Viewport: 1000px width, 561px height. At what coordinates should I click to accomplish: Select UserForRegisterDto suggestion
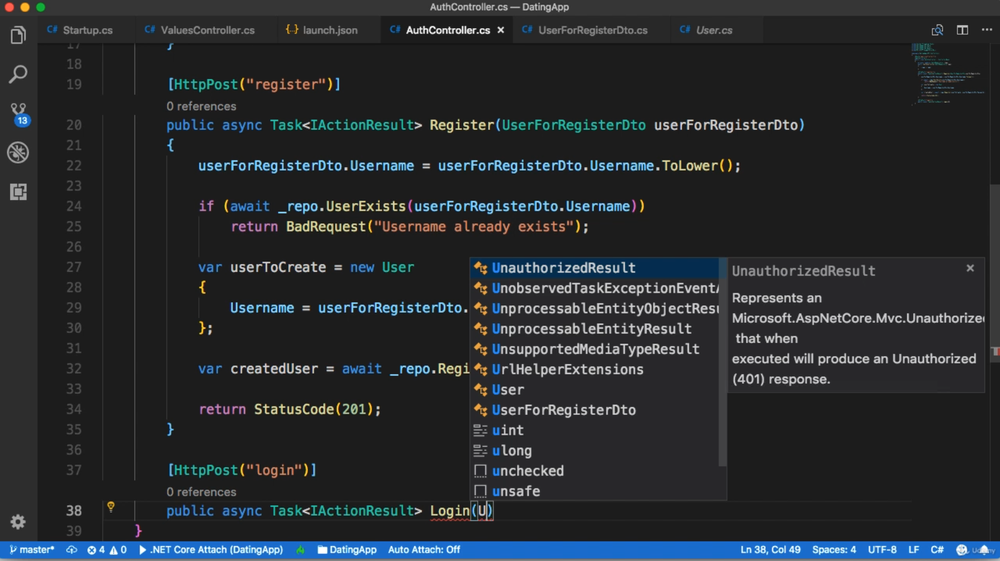(x=594, y=410)
